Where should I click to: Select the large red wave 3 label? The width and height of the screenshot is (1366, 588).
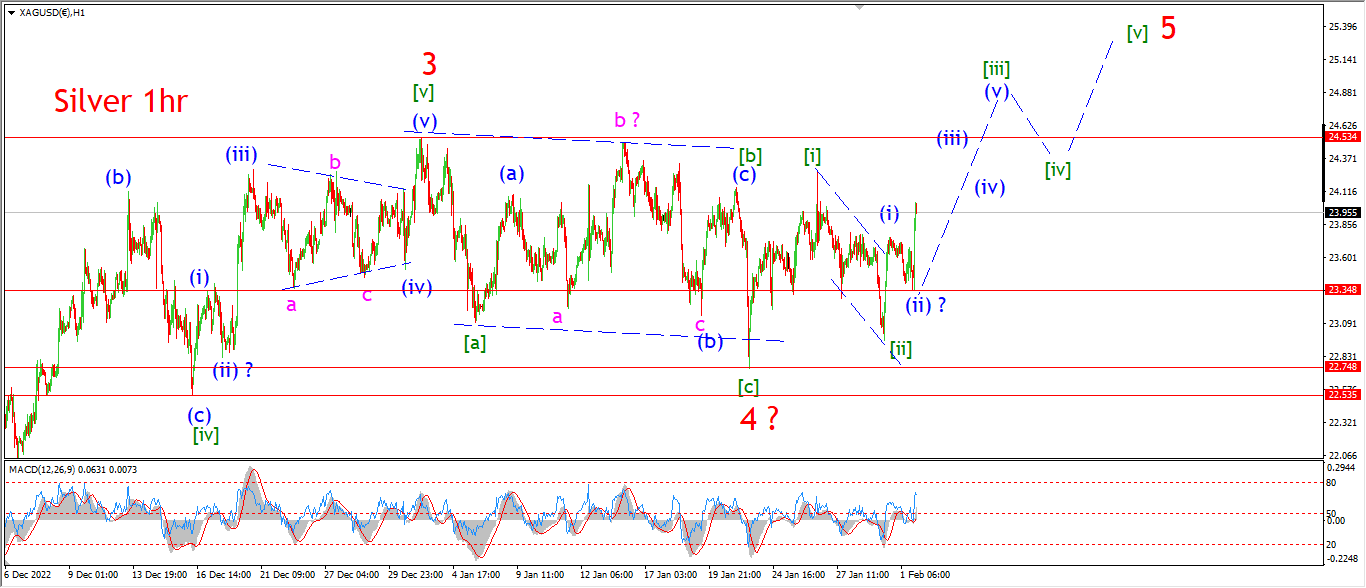click(x=429, y=65)
